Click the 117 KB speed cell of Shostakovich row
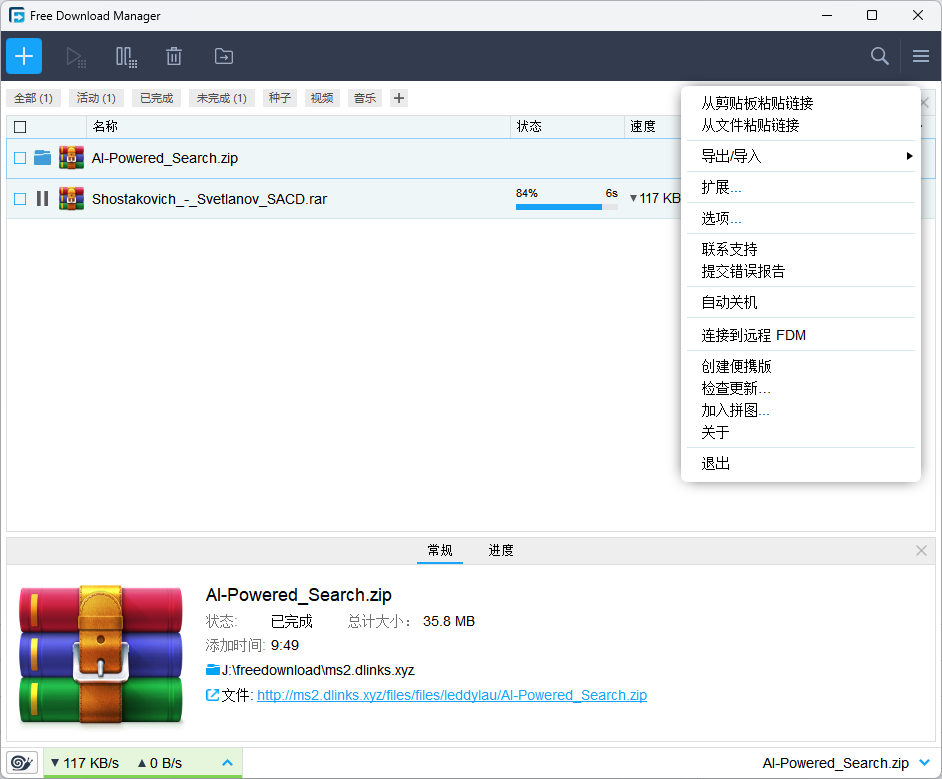The image size is (942, 779). coord(655,198)
